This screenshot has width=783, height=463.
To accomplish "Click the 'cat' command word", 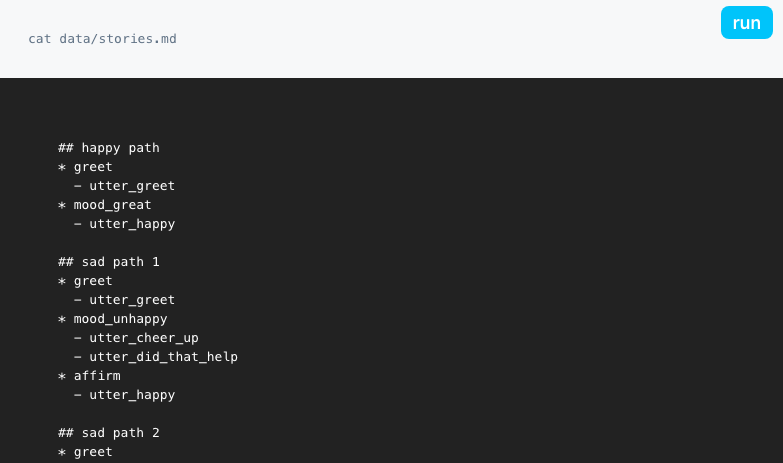I will [x=40, y=39].
